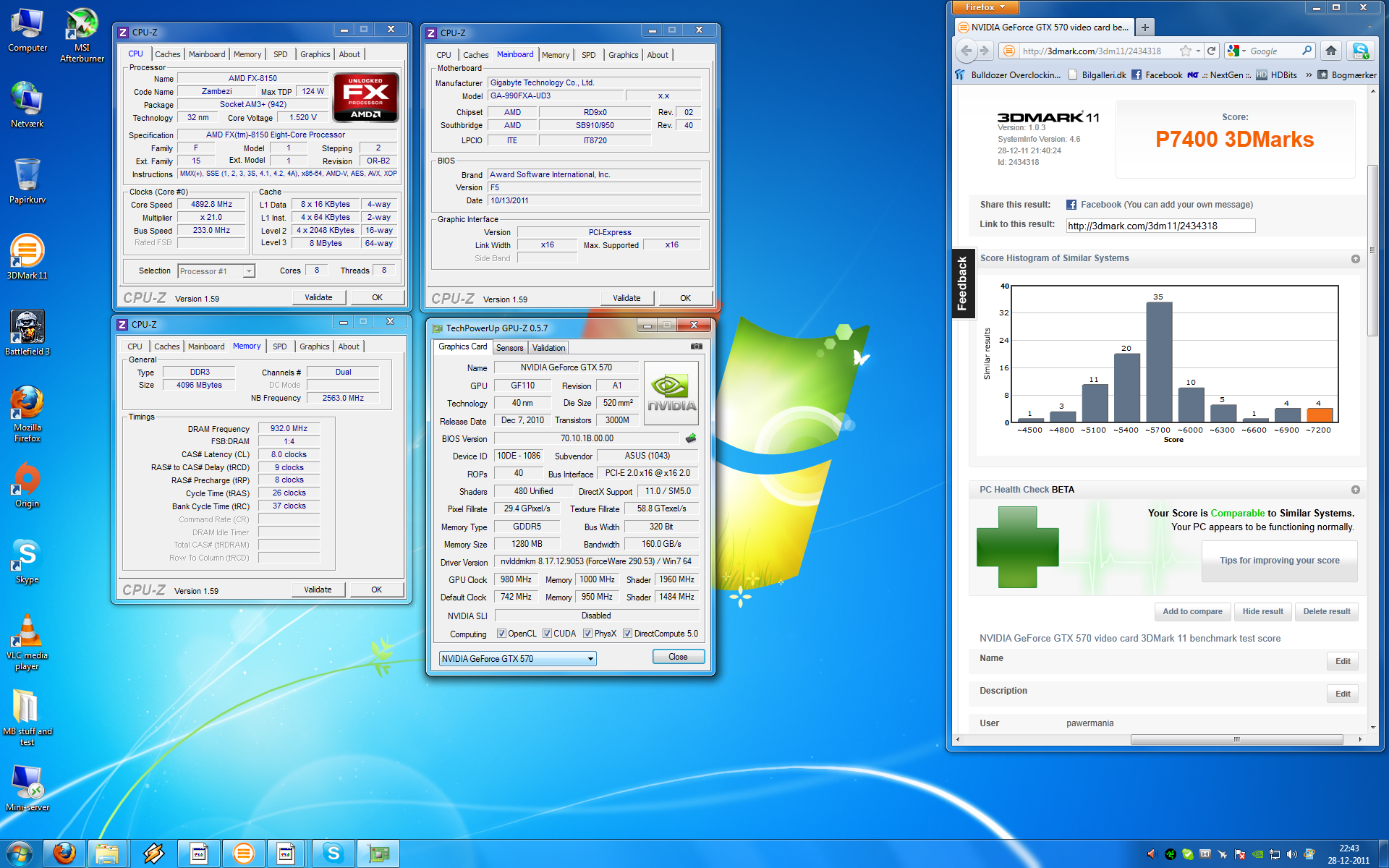Open the 3DMark 11 desktop icon
Image resolution: width=1389 pixels, height=868 pixels.
point(27,257)
